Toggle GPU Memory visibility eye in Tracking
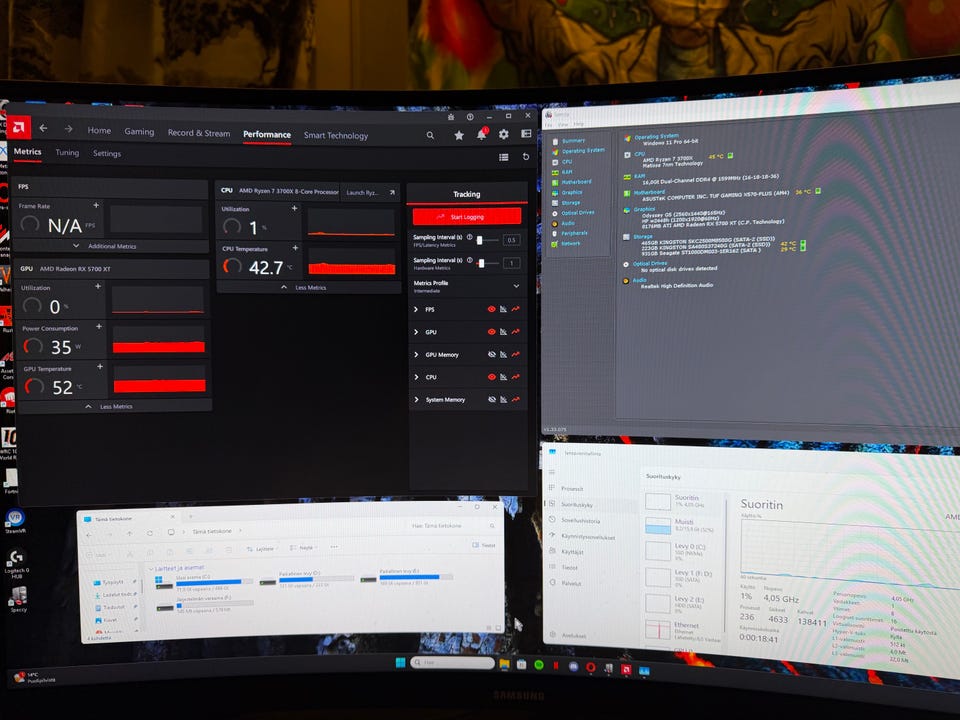 491,354
